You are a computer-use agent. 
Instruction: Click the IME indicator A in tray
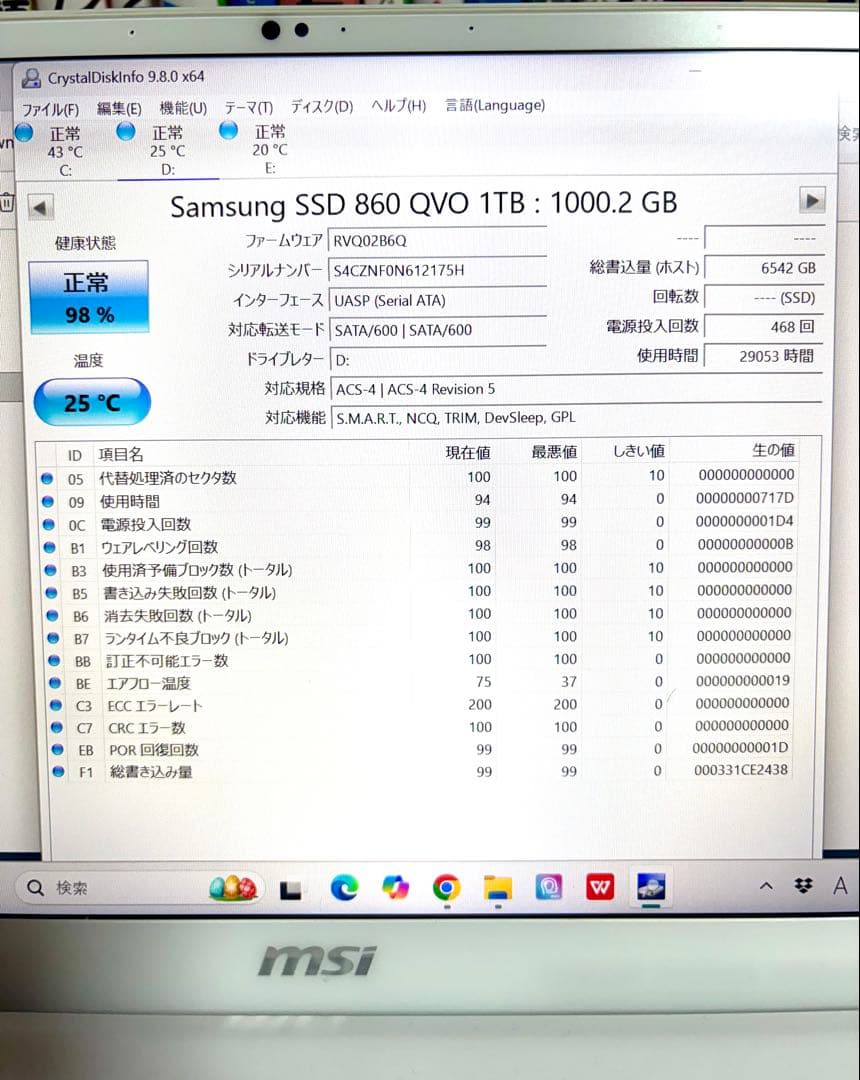pos(840,885)
